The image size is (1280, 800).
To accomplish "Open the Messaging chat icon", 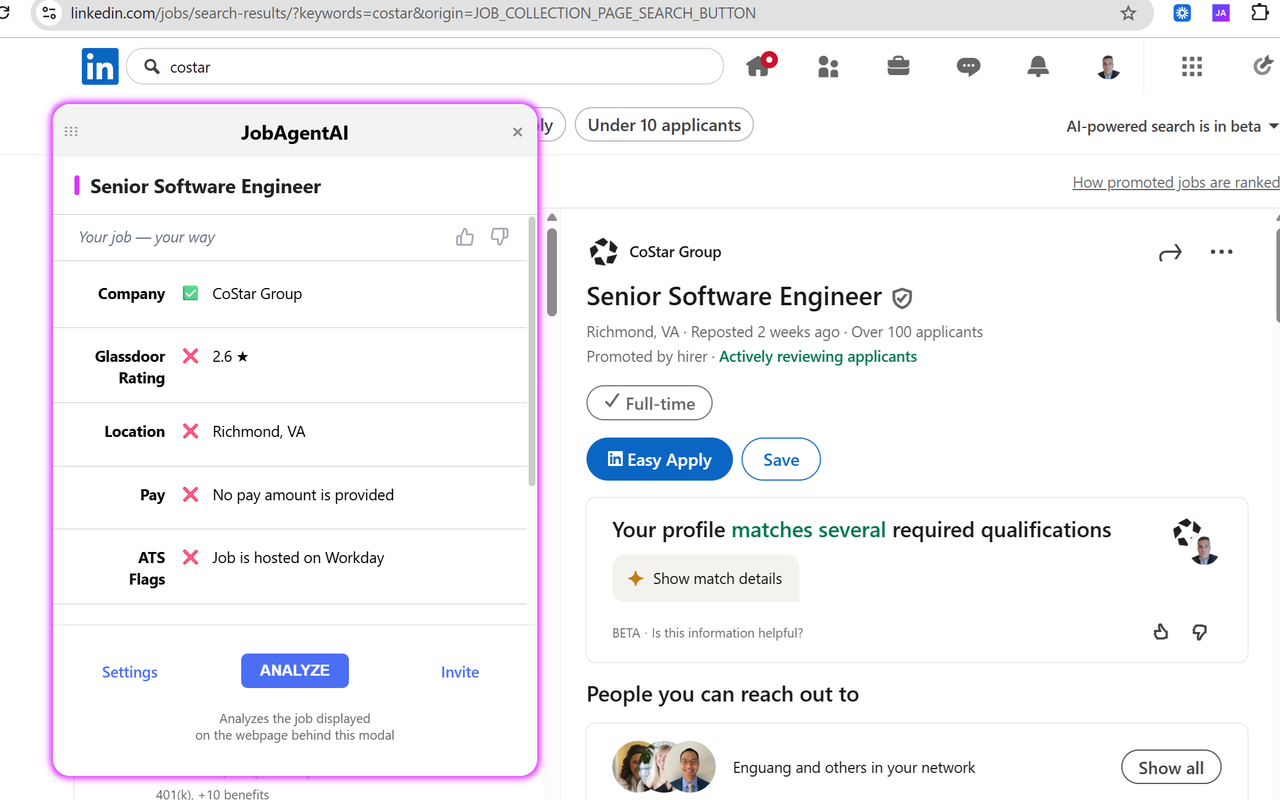I will click(968, 67).
